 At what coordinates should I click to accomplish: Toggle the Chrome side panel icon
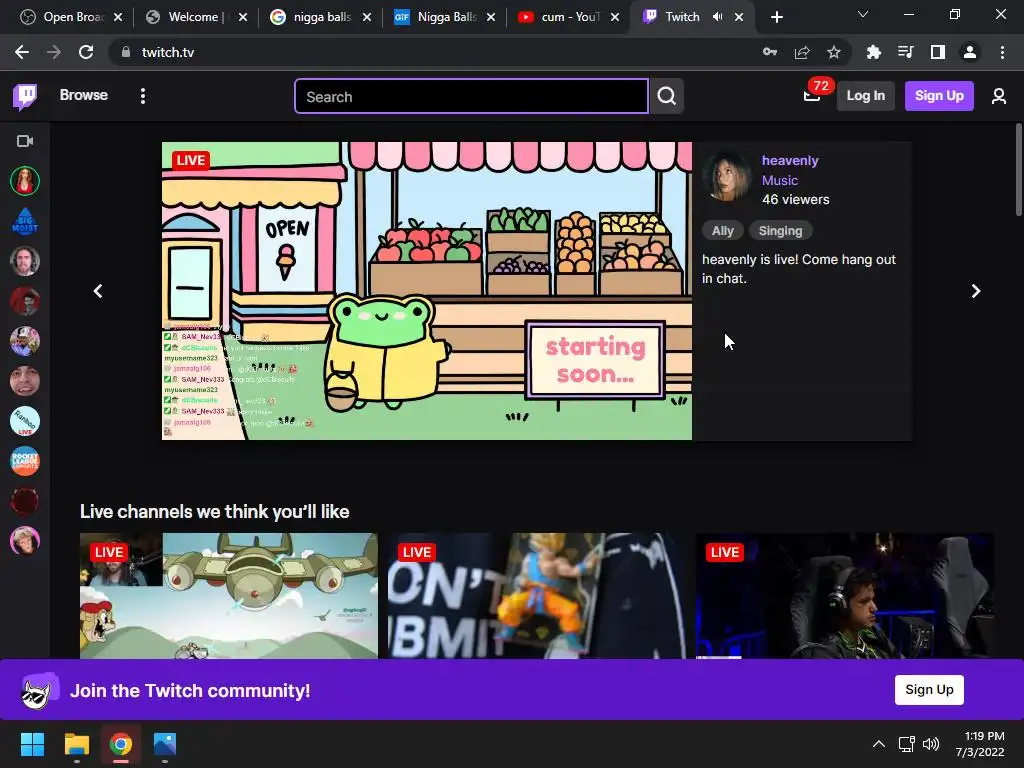click(938, 52)
